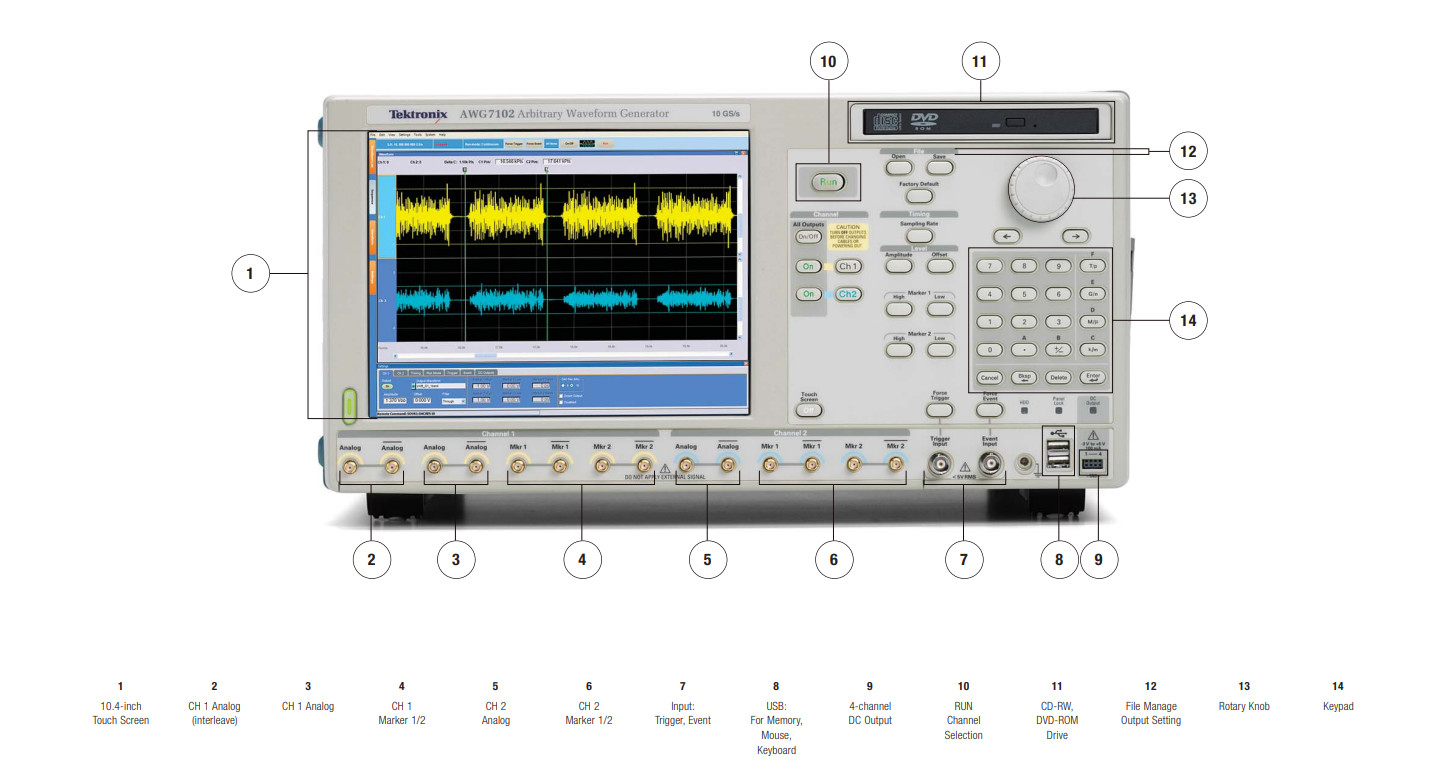Tap the M/µ unit key
This screenshot has width=1445, height=772.
(1092, 322)
